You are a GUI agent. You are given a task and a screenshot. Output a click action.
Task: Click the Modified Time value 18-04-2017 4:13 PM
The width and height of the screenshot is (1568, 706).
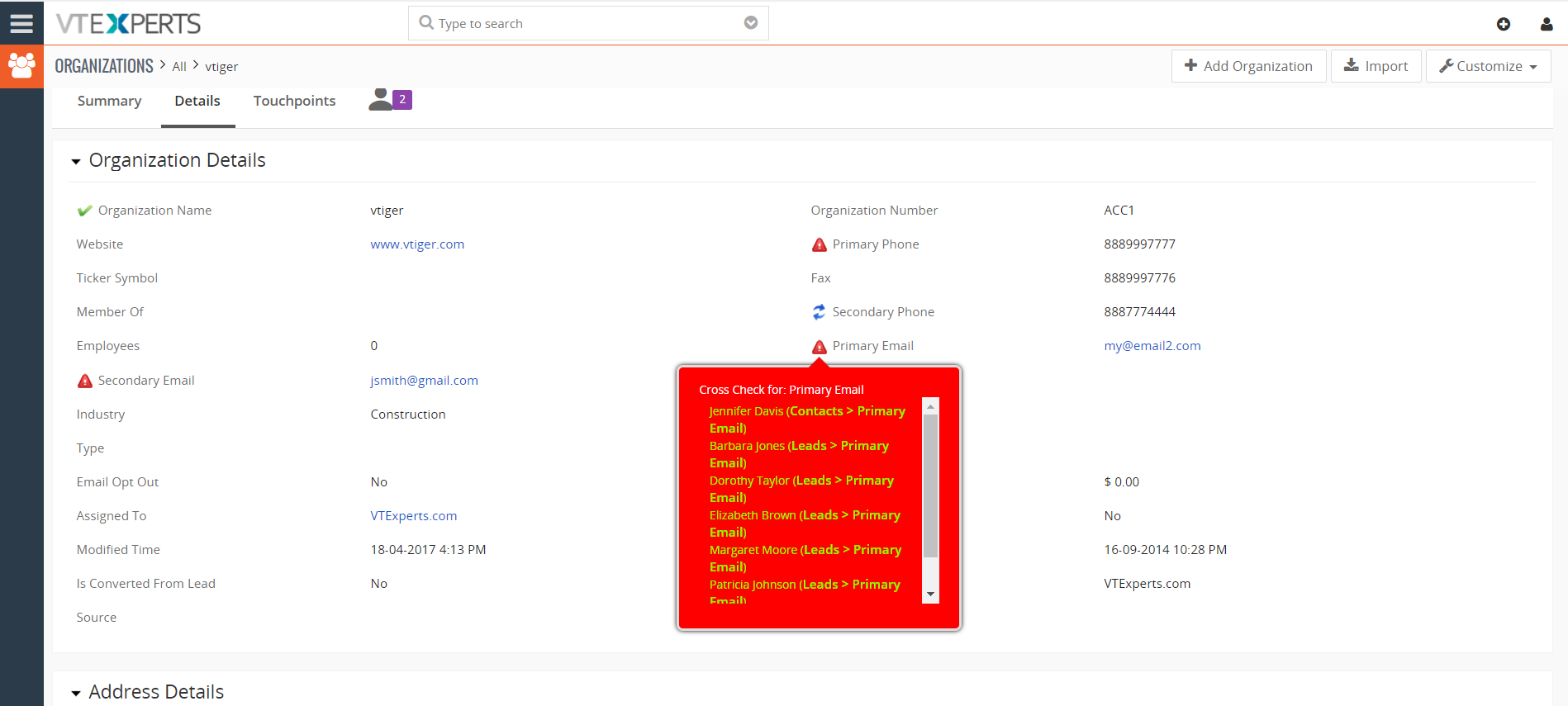(x=428, y=550)
